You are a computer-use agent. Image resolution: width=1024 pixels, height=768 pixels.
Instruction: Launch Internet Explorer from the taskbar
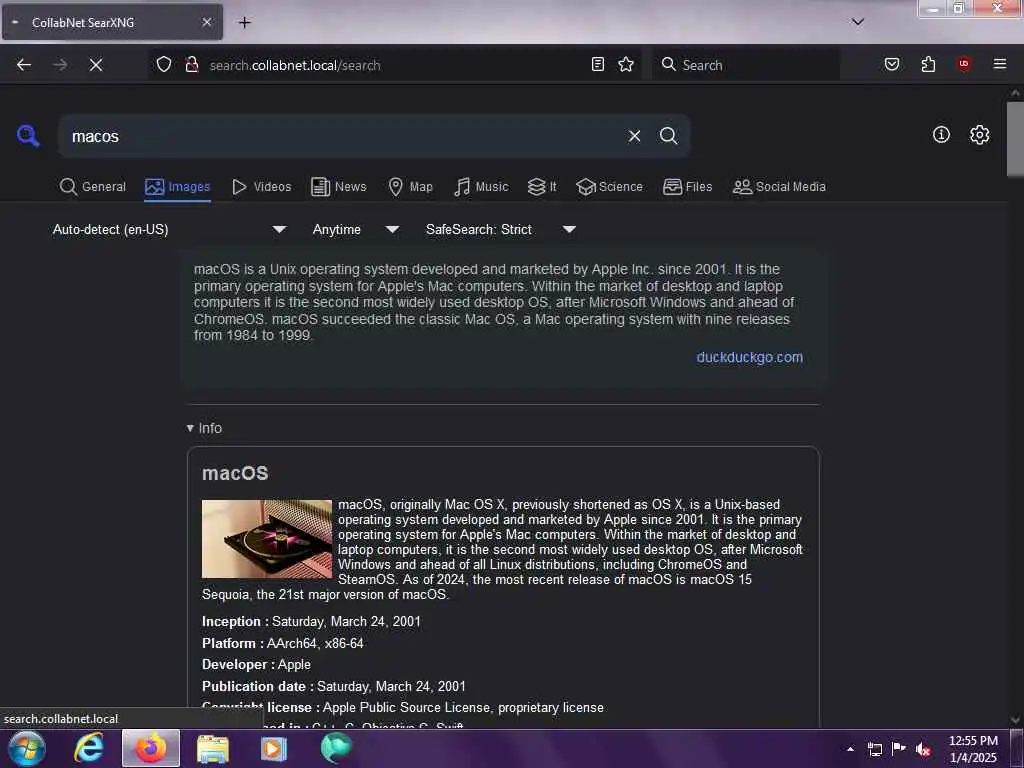coord(89,748)
